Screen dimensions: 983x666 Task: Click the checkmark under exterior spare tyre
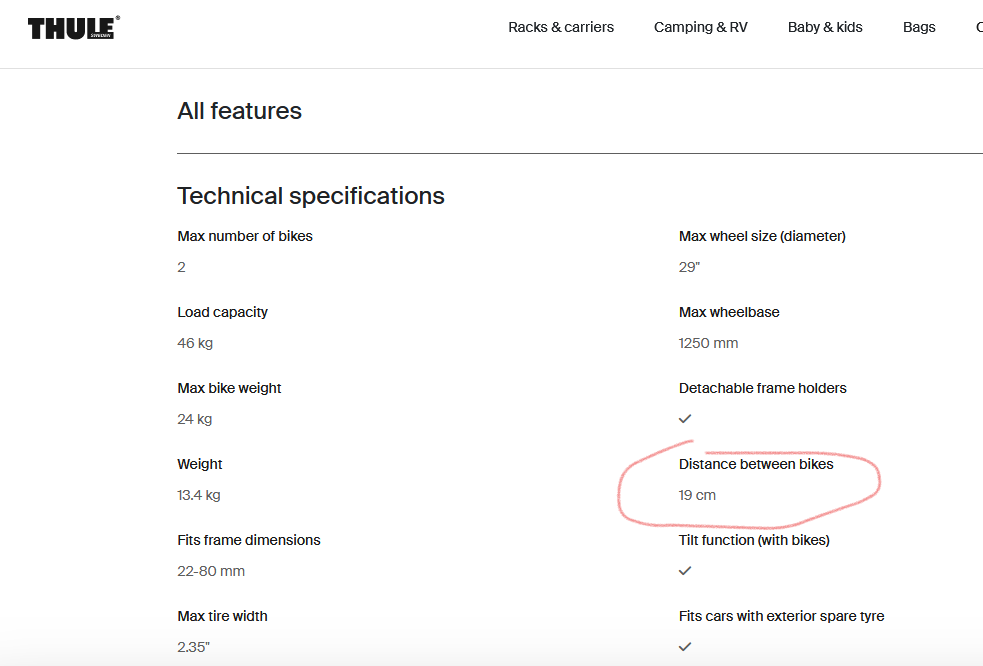pos(685,647)
